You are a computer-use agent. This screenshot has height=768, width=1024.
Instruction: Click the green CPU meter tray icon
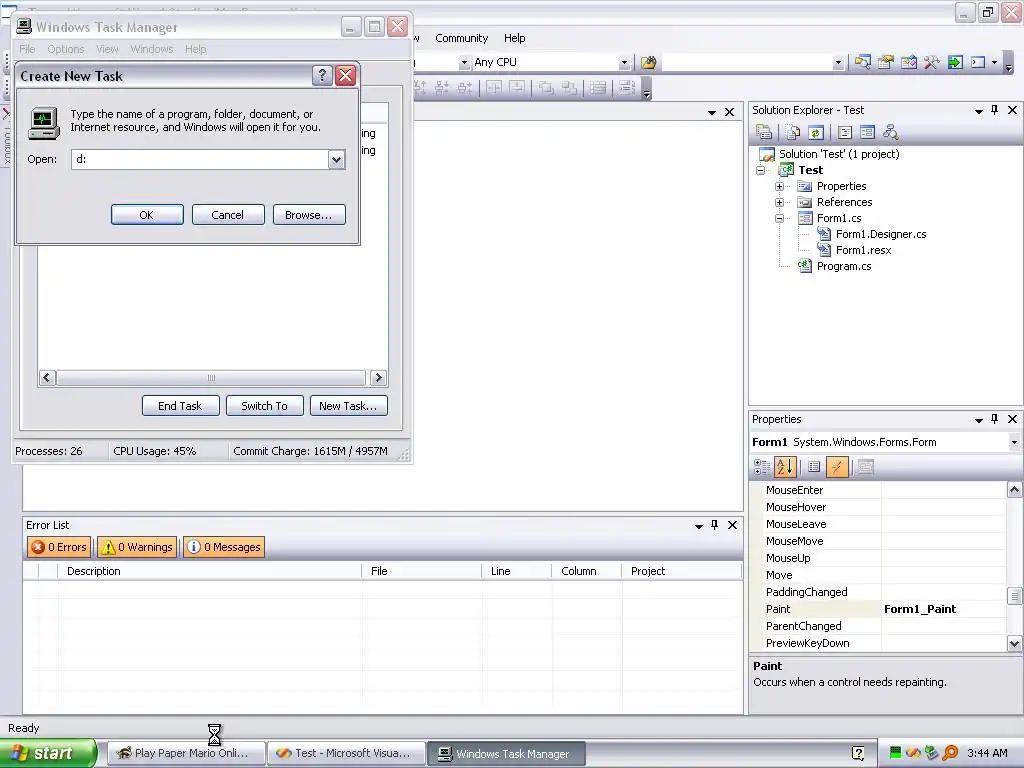[x=895, y=753]
